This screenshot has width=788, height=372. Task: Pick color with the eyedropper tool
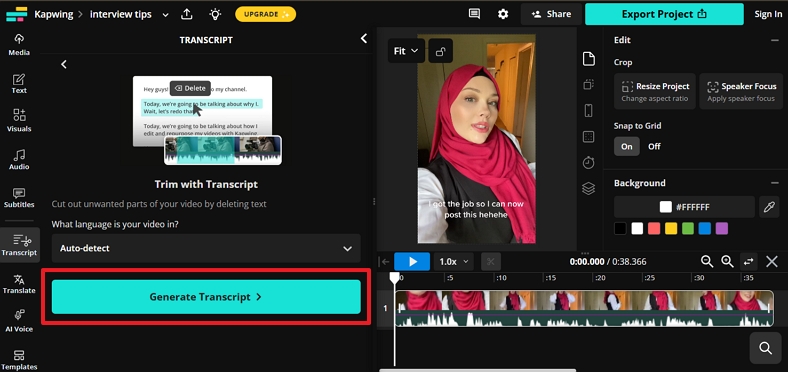769,207
